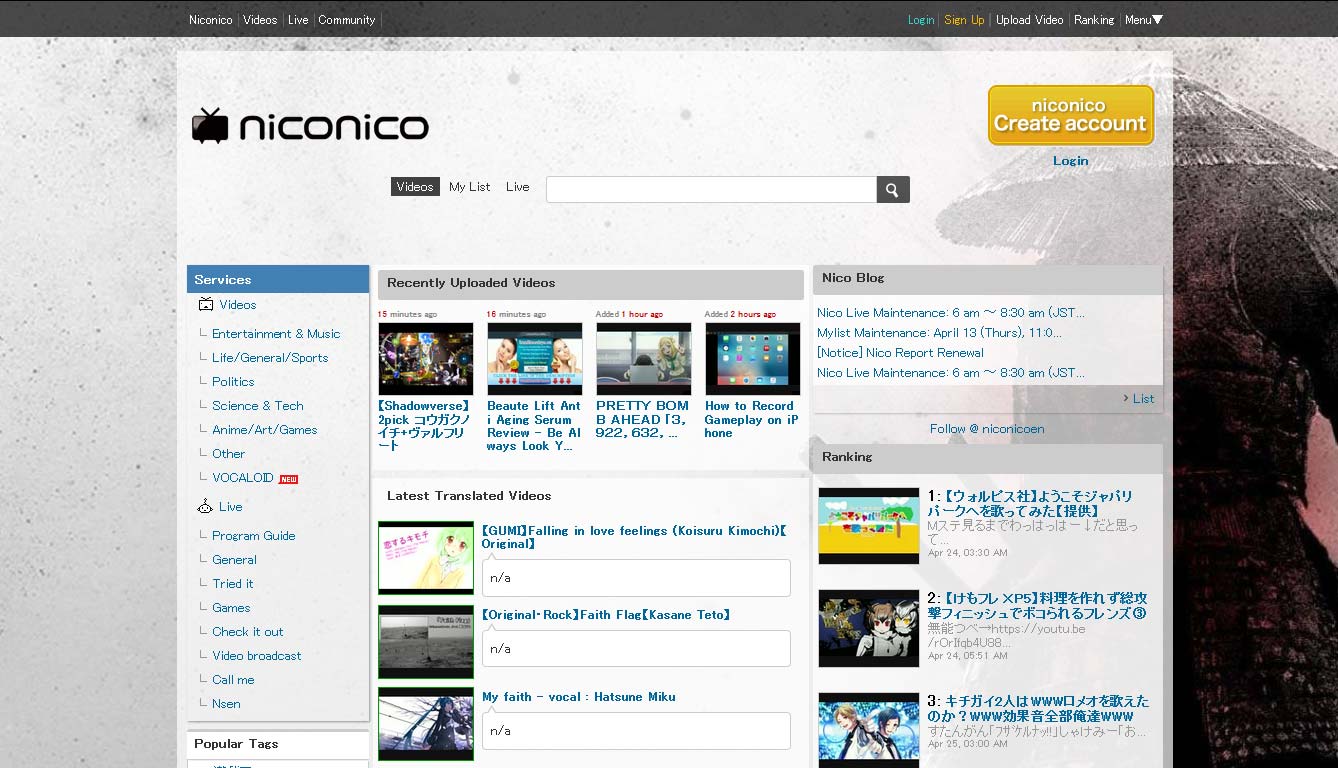The width and height of the screenshot is (1338, 768).
Task: Focus the search text field
Action: (x=711, y=189)
